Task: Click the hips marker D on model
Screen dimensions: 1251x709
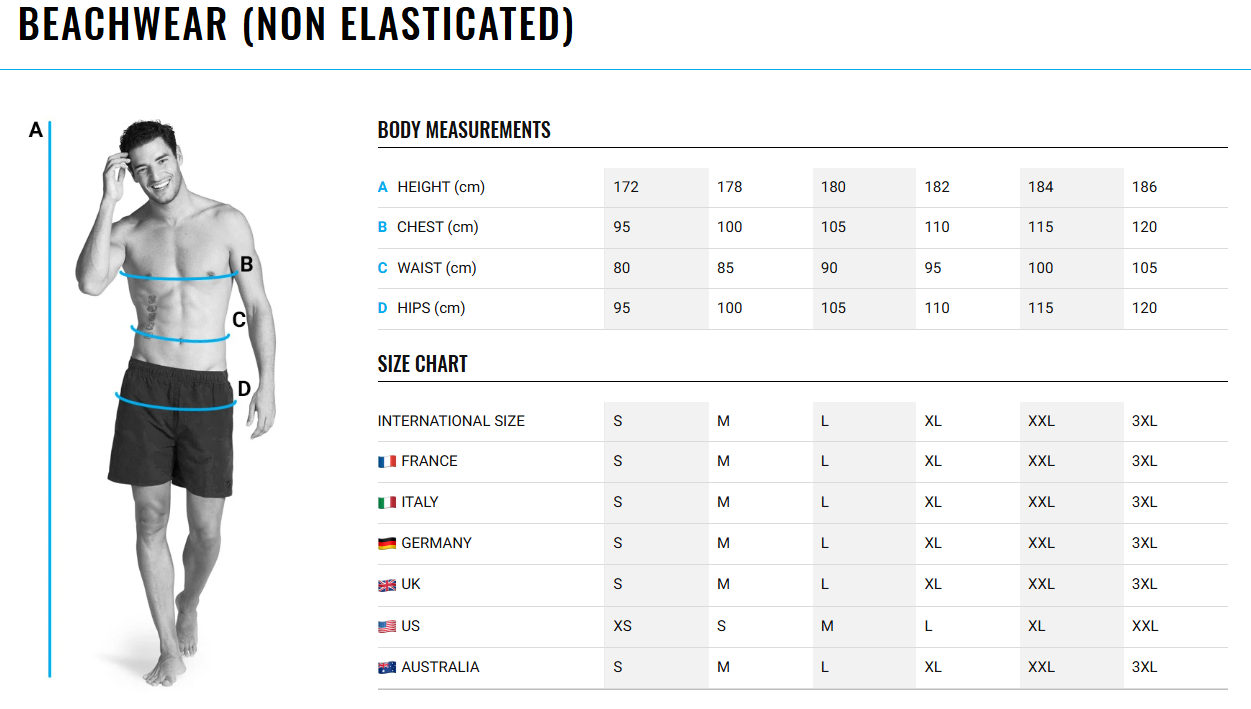Action: pos(243,389)
